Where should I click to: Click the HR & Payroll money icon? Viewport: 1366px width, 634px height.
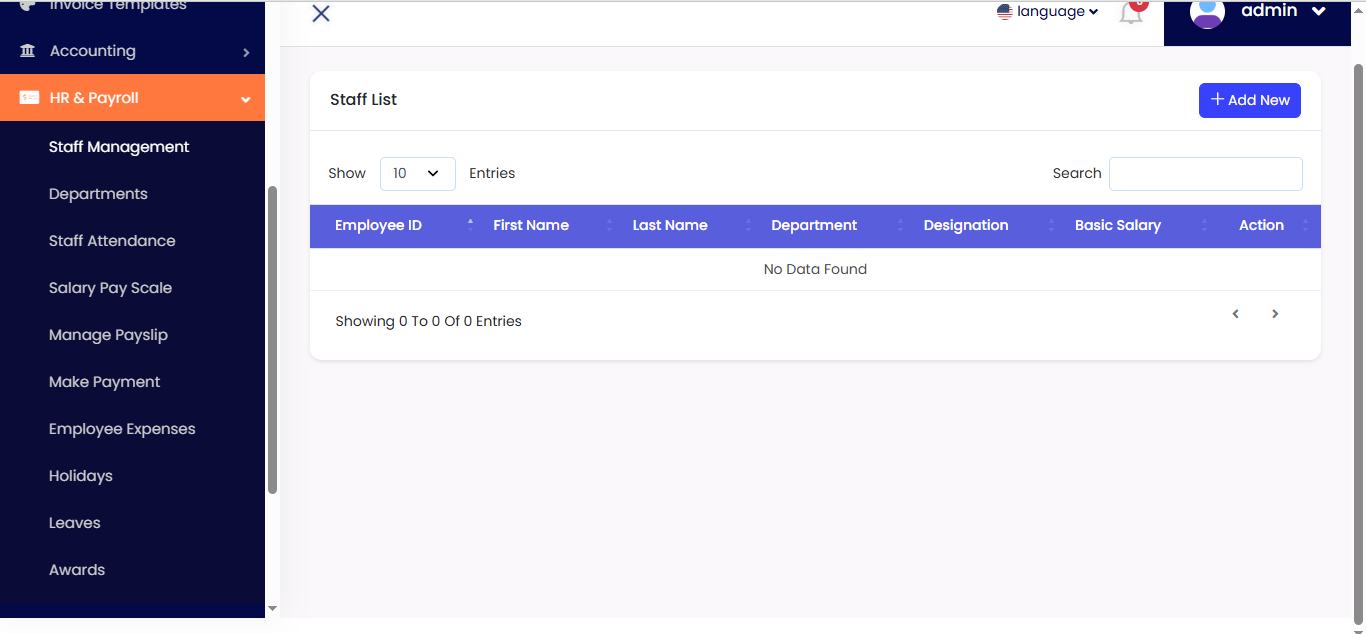tap(29, 98)
